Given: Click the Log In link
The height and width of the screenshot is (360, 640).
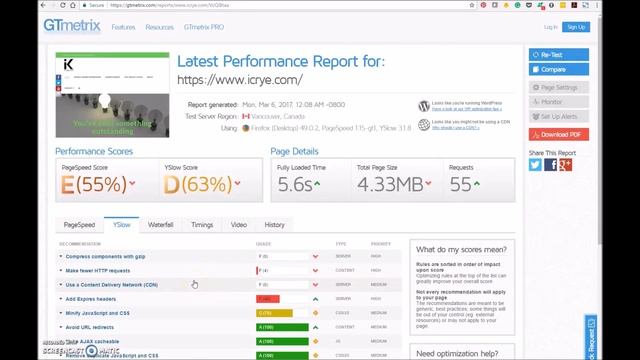Looking at the screenshot, I should tap(550, 27).
